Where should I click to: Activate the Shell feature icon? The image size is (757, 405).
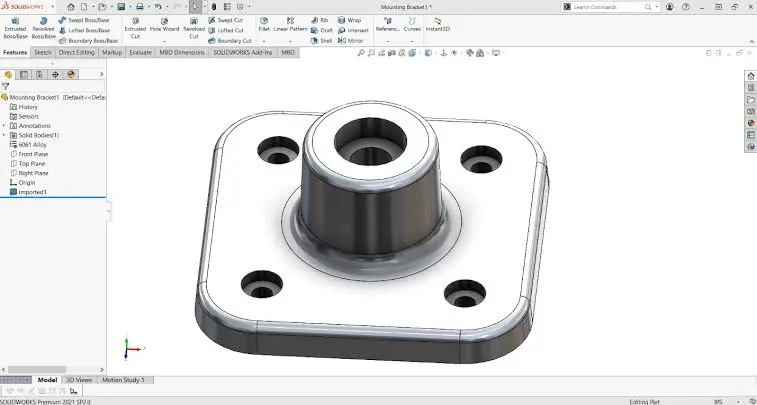click(322, 41)
